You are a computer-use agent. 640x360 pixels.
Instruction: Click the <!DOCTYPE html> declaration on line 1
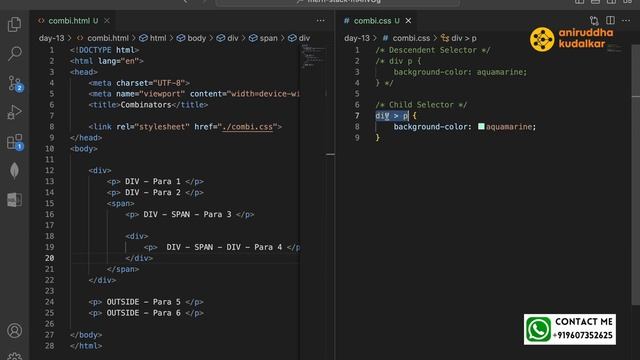[104, 50]
